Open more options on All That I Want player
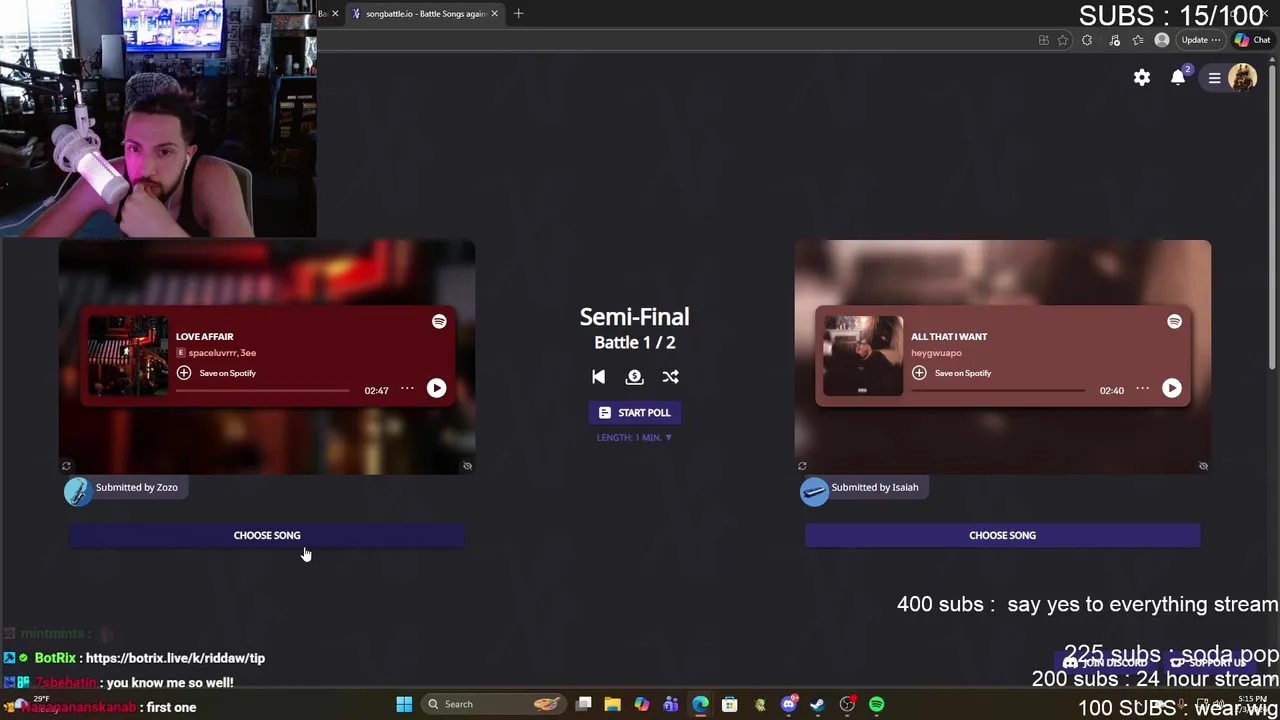This screenshot has width=1280, height=720. [x=1142, y=388]
